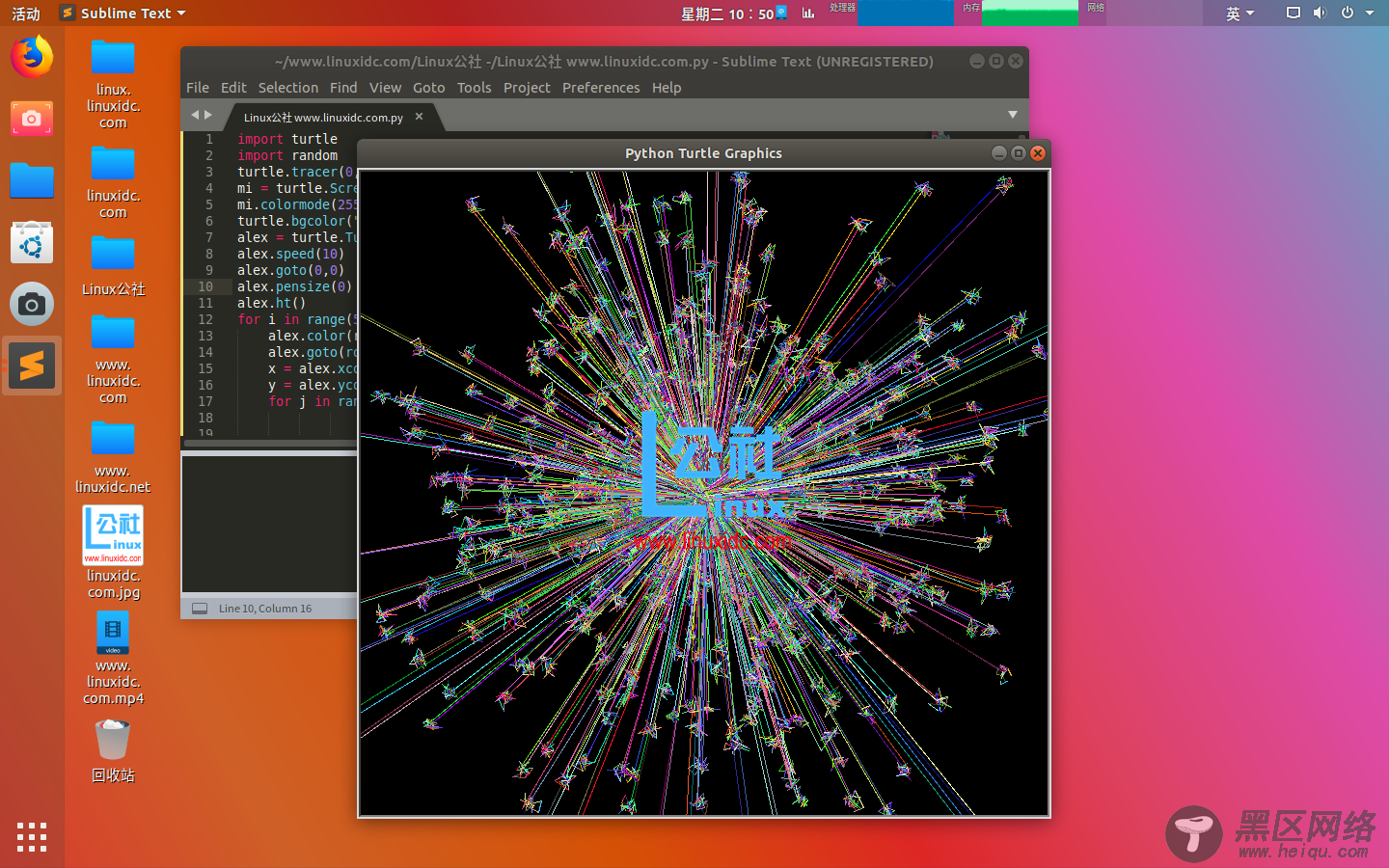Open the 活动 activities overview

26,14
